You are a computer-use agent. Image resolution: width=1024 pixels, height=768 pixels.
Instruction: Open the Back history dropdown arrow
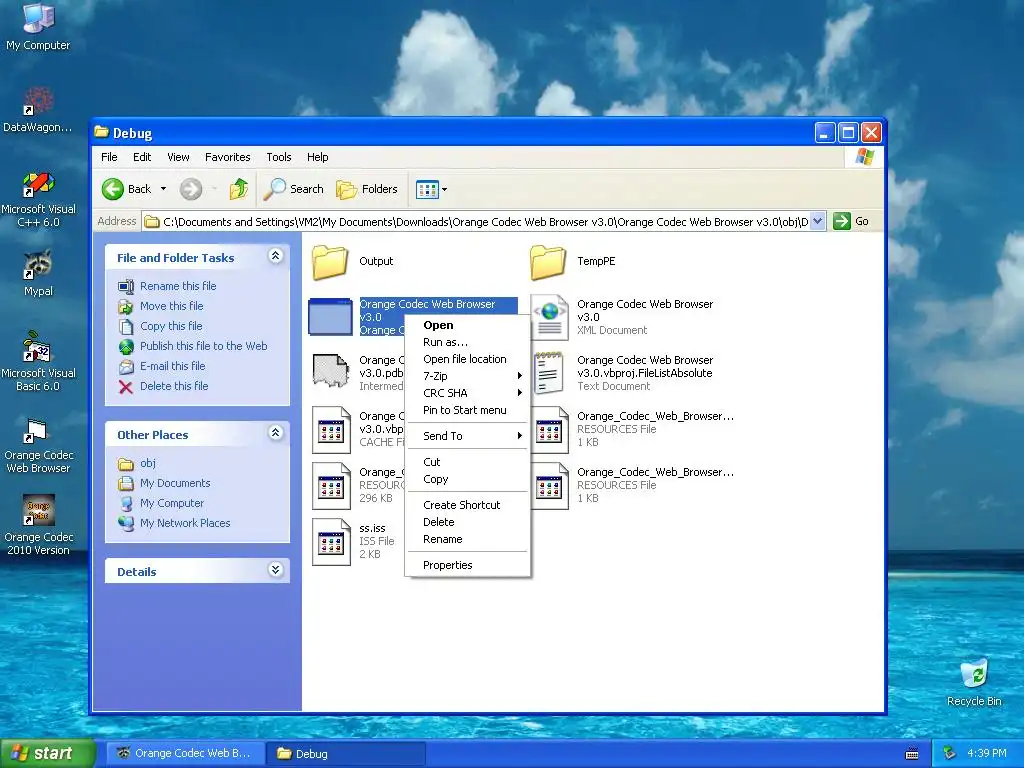pos(163,189)
